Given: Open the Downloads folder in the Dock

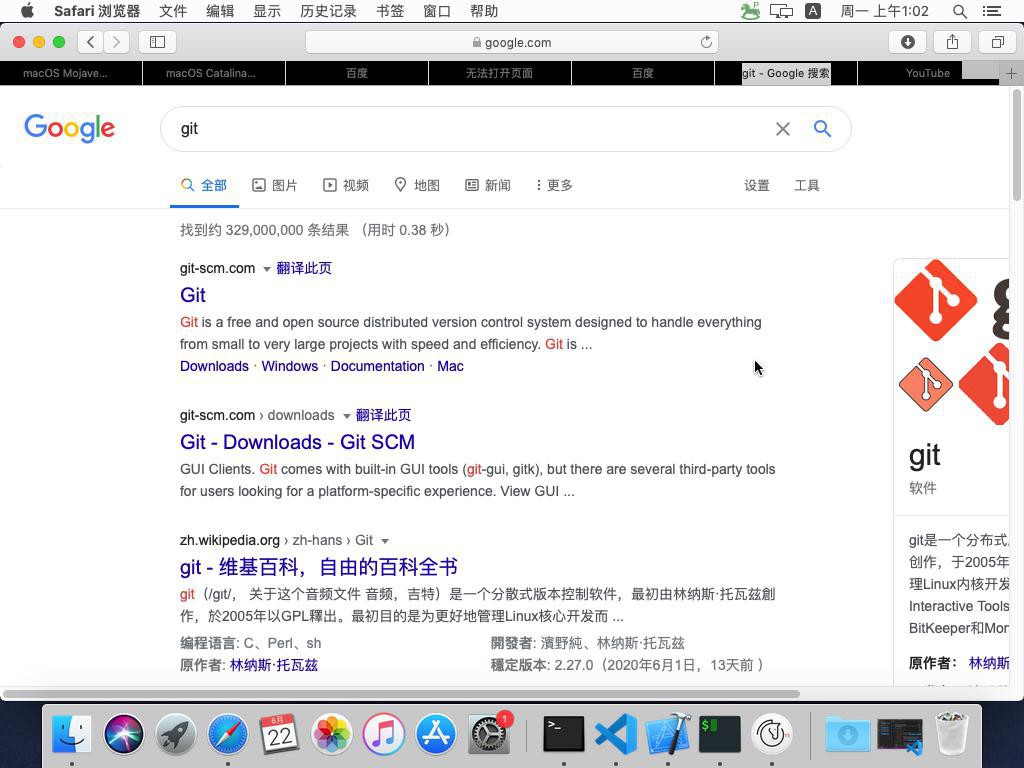Looking at the screenshot, I should coord(848,733).
